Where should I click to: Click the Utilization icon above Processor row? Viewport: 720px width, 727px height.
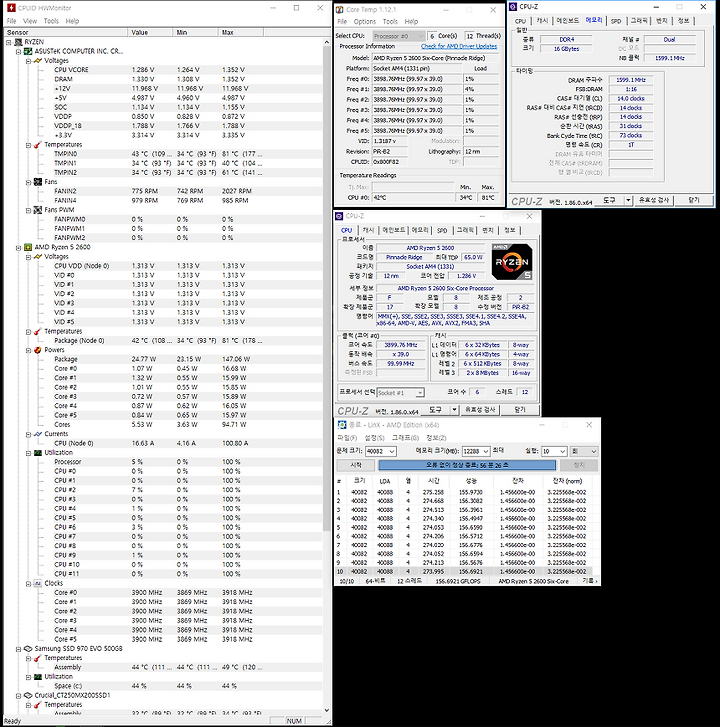coord(38,453)
